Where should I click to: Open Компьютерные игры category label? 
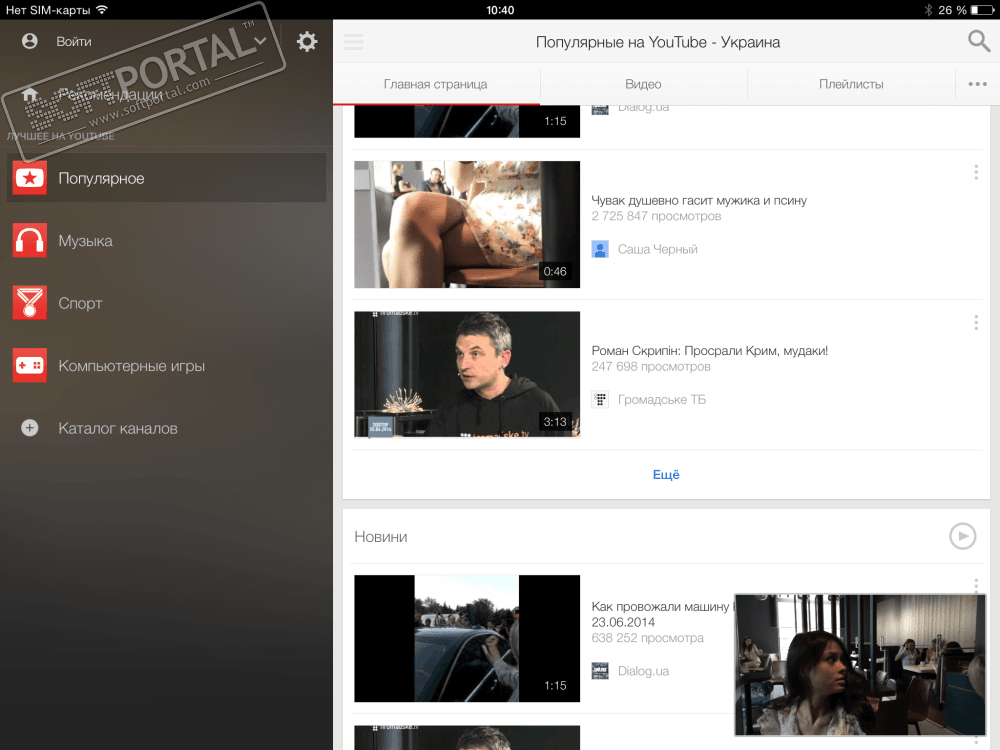point(131,366)
